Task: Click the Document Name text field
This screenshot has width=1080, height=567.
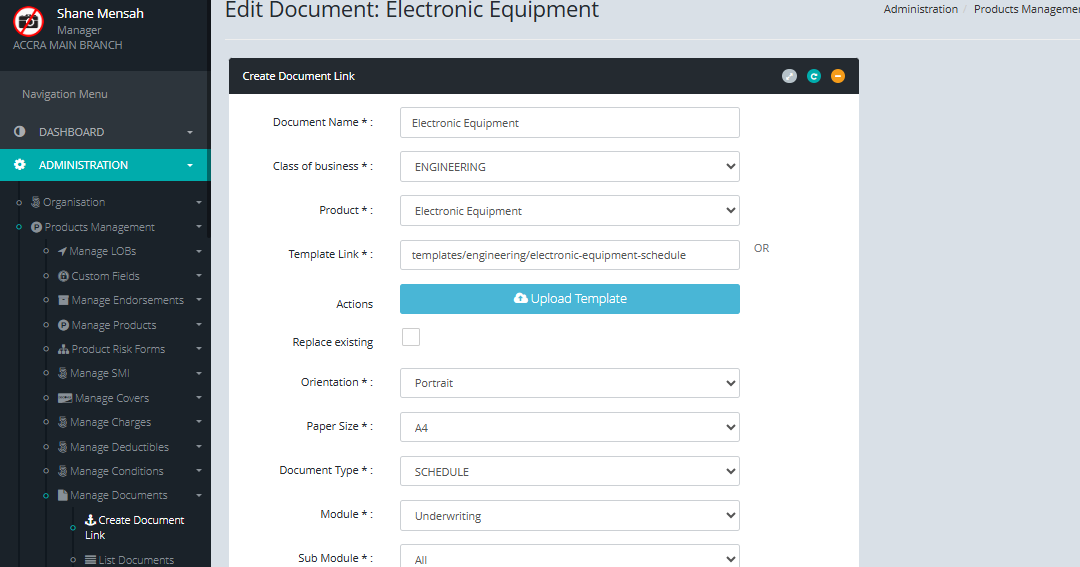Action: point(569,123)
